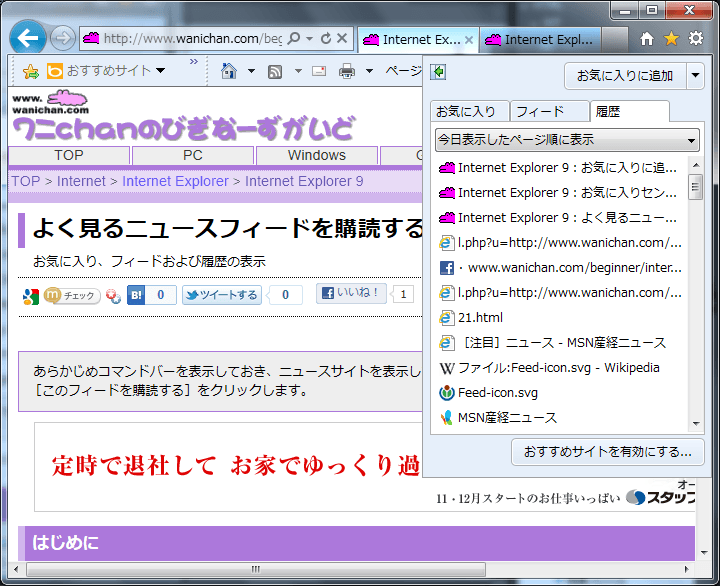The image size is (720, 586).
Task: Click the Print icon in command bar
Action: [347, 71]
